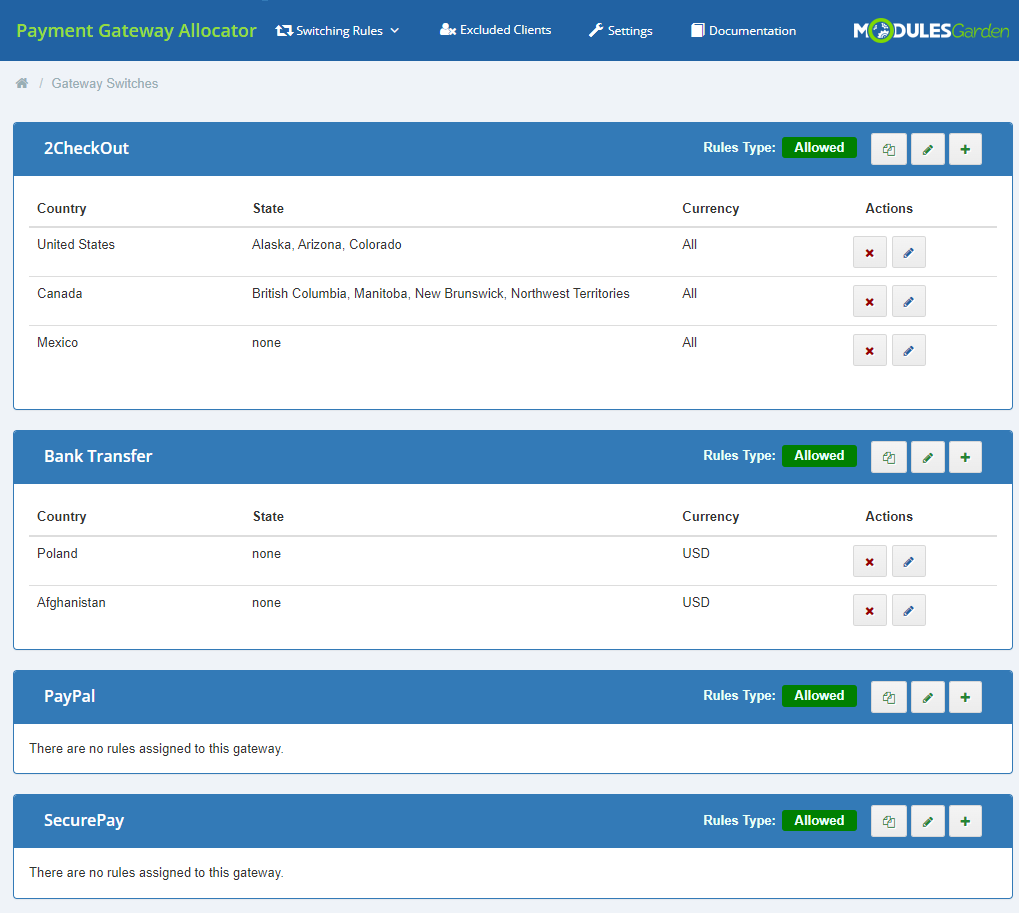Edit the Mexico rule

pyautogui.click(x=909, y=350)
